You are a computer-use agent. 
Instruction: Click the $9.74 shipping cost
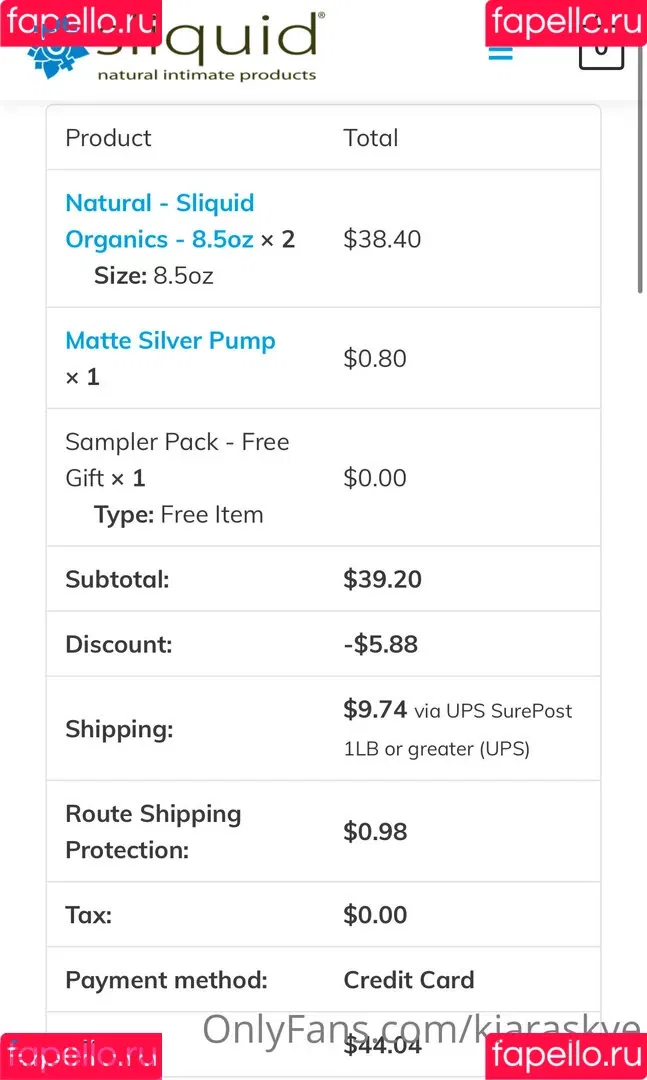pos(375,709)
